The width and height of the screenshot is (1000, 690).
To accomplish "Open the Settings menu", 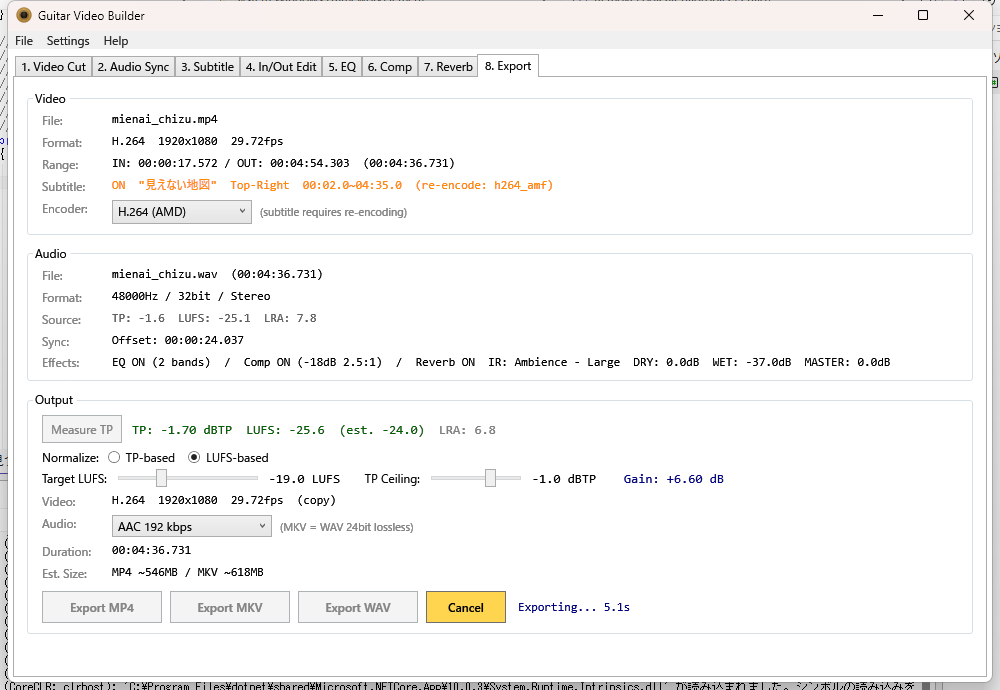I will point(68,41).
